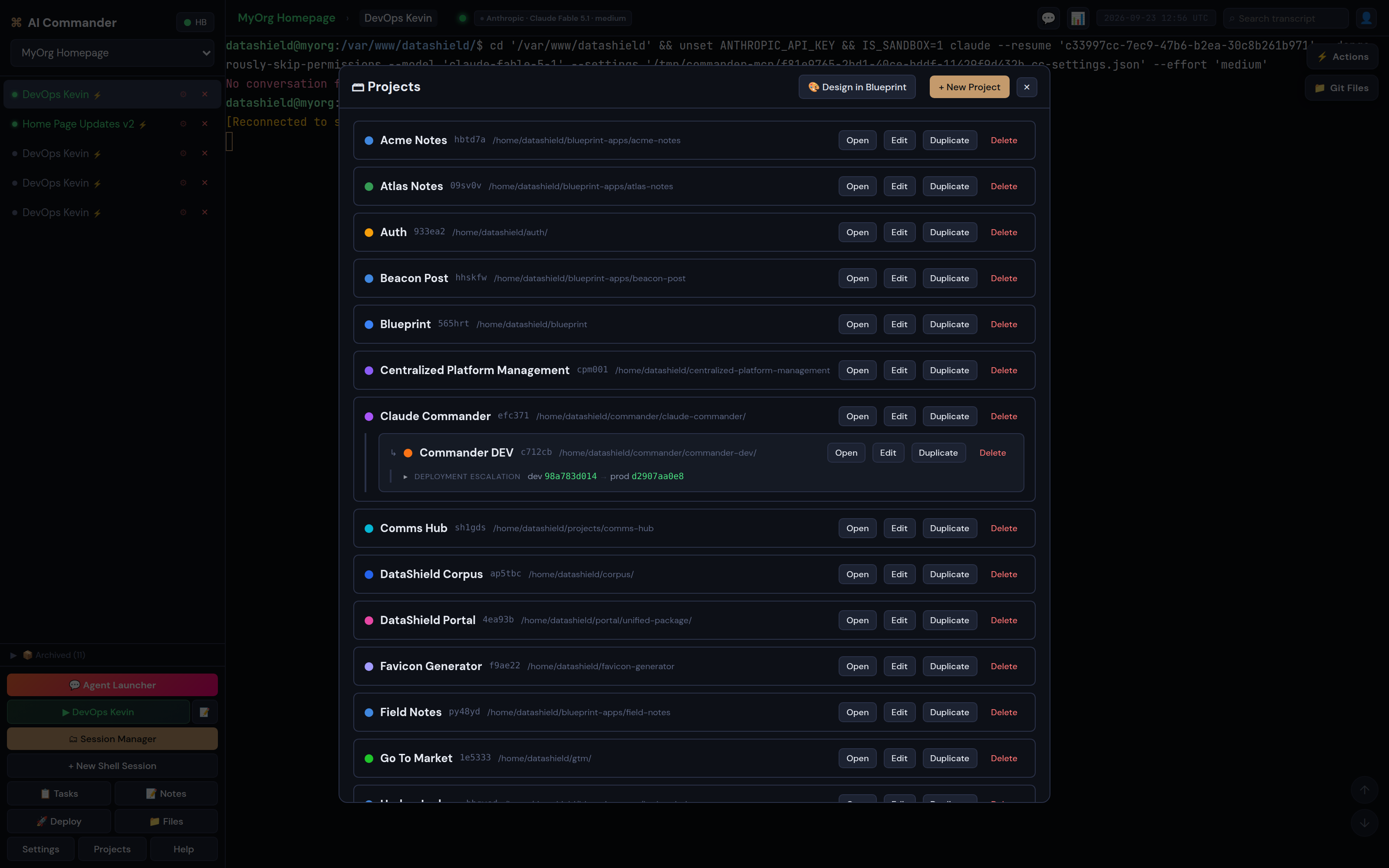Open the chat bubble icon in top bar

(1048, 18)
